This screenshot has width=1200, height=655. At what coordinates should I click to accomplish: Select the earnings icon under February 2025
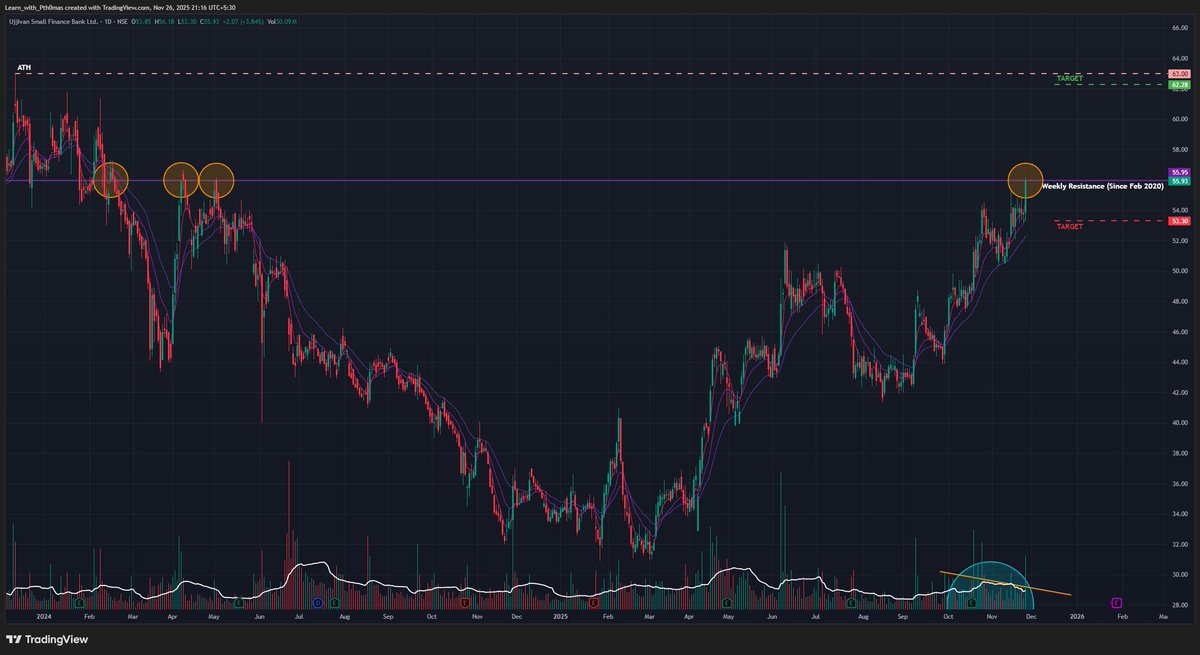(x=592, y=604)
